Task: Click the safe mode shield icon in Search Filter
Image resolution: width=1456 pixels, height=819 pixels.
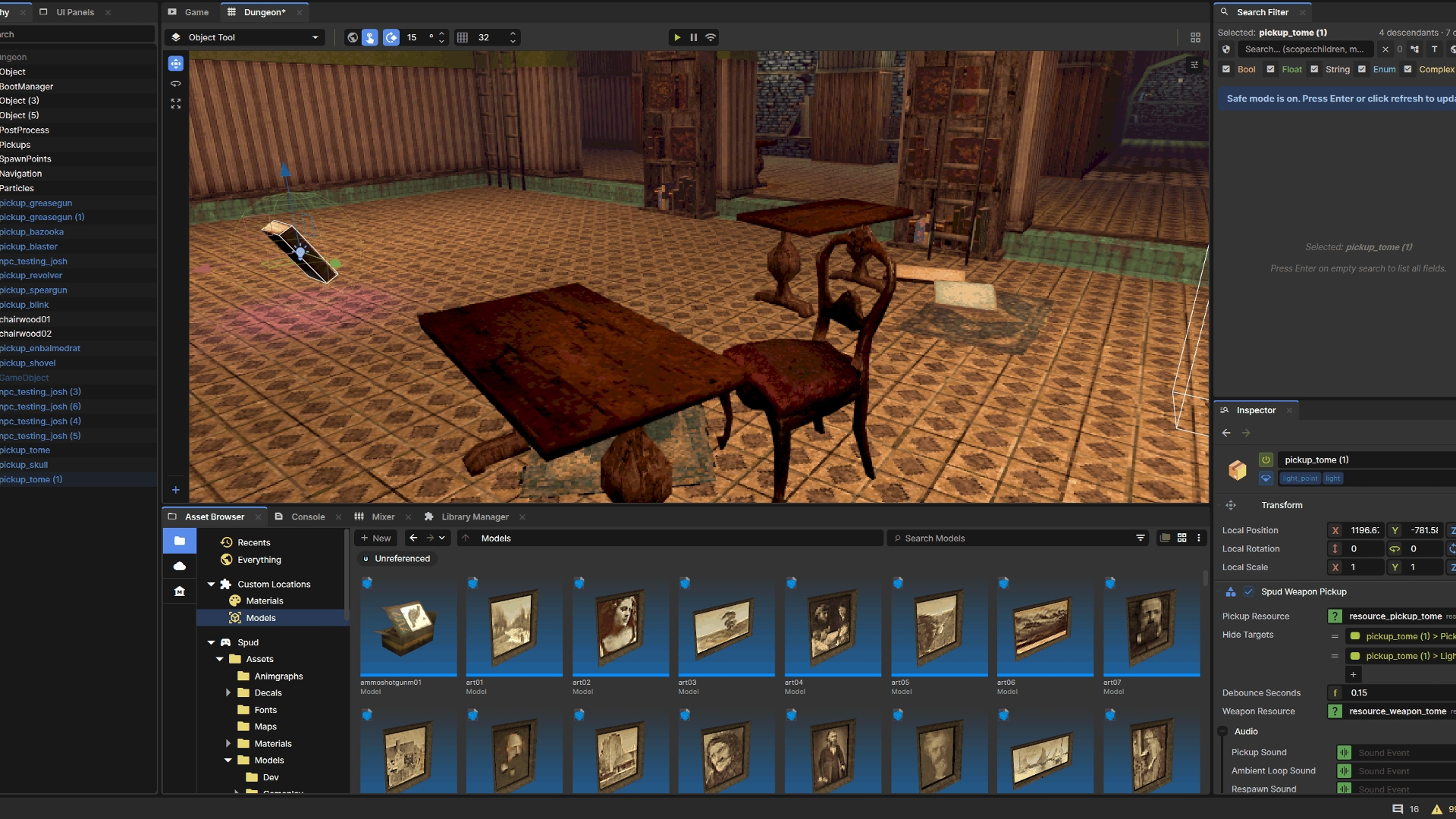Action: coord(1225,49)
